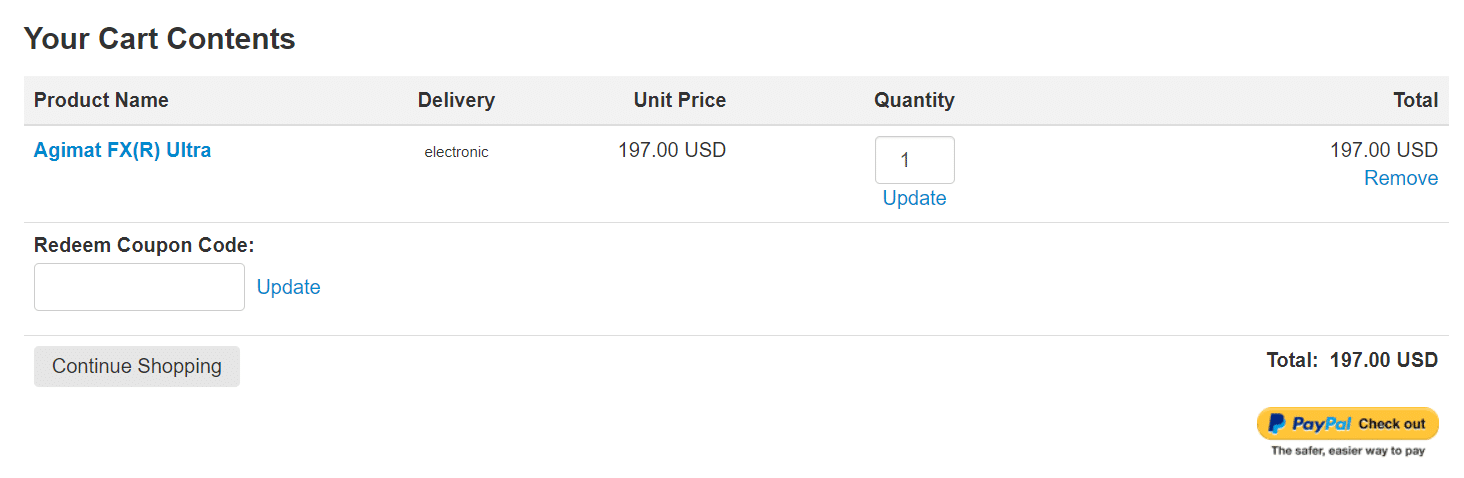
Task: Remove the Agimat FX(R) Ultra item from cart
Action: tap(1401, 178)
